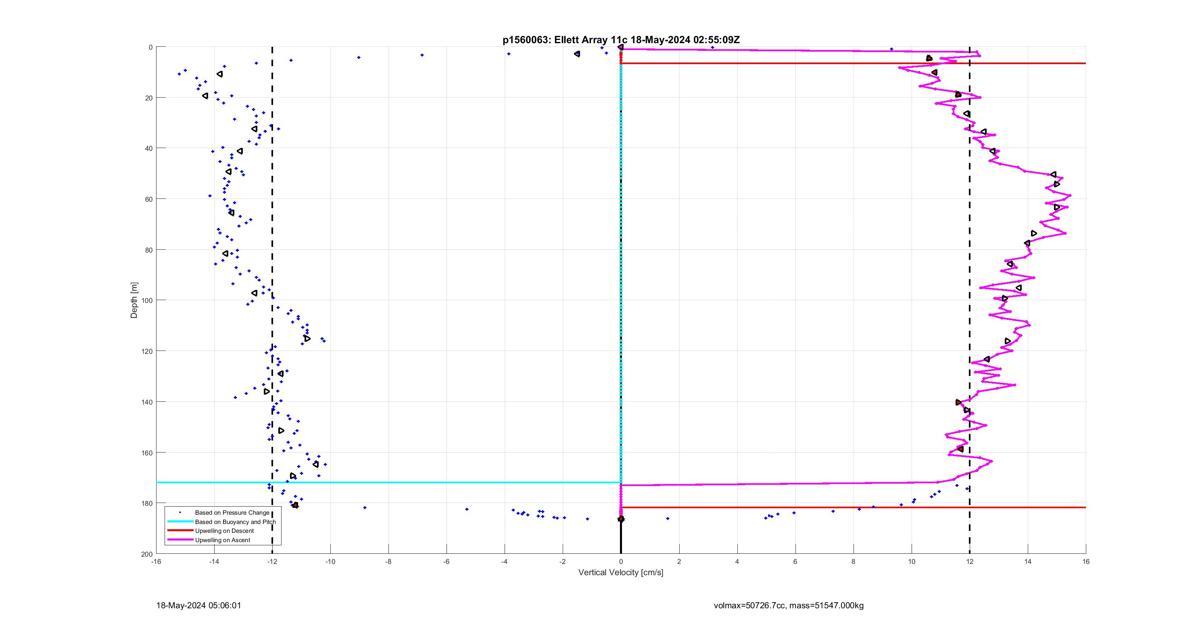1200x622 pixels.
Task: Click the cyan line sample in the legend
Action: (180, 522)
